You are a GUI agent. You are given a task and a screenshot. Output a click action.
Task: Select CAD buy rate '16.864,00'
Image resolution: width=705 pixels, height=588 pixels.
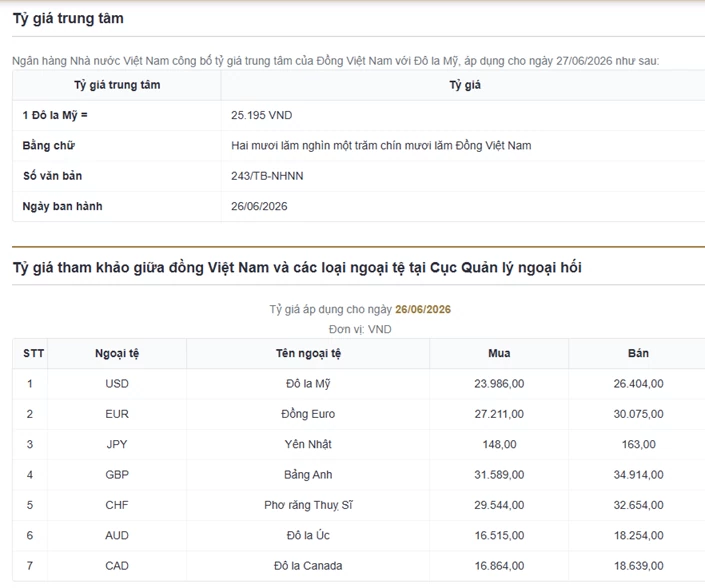pyautogui.click(x=499, y=566)
